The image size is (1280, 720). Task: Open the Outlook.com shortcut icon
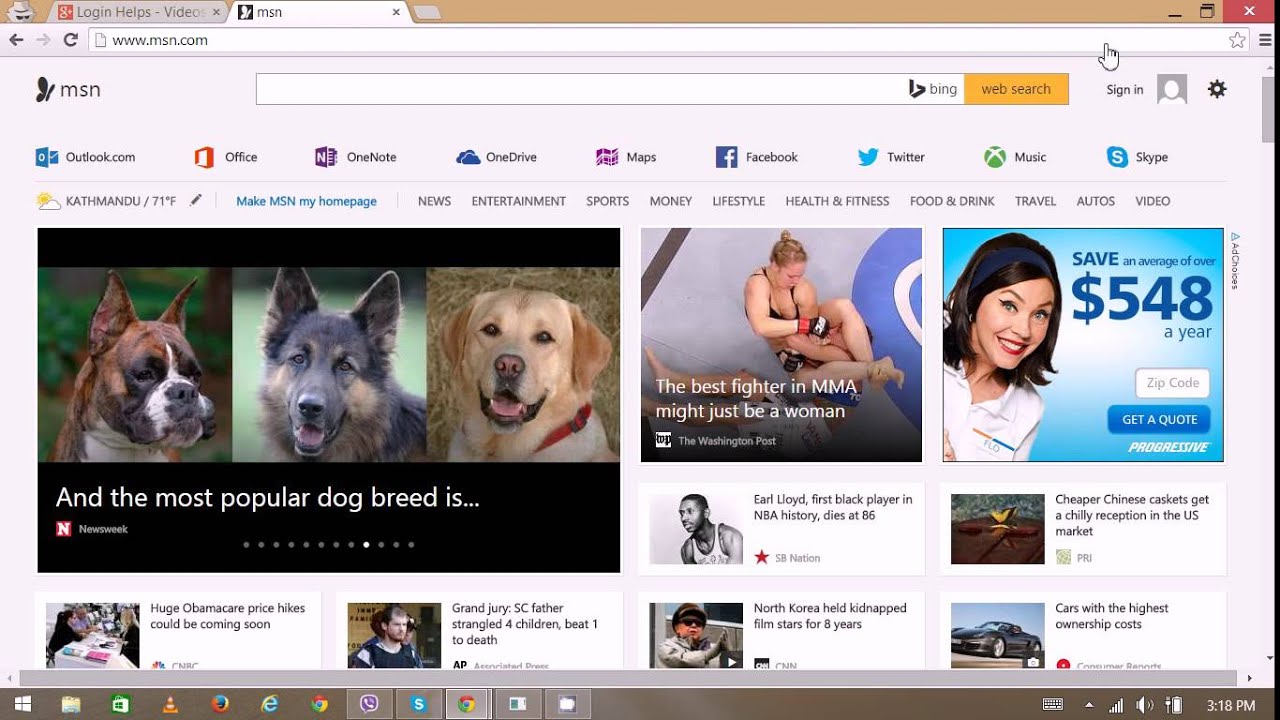(46, 157)
